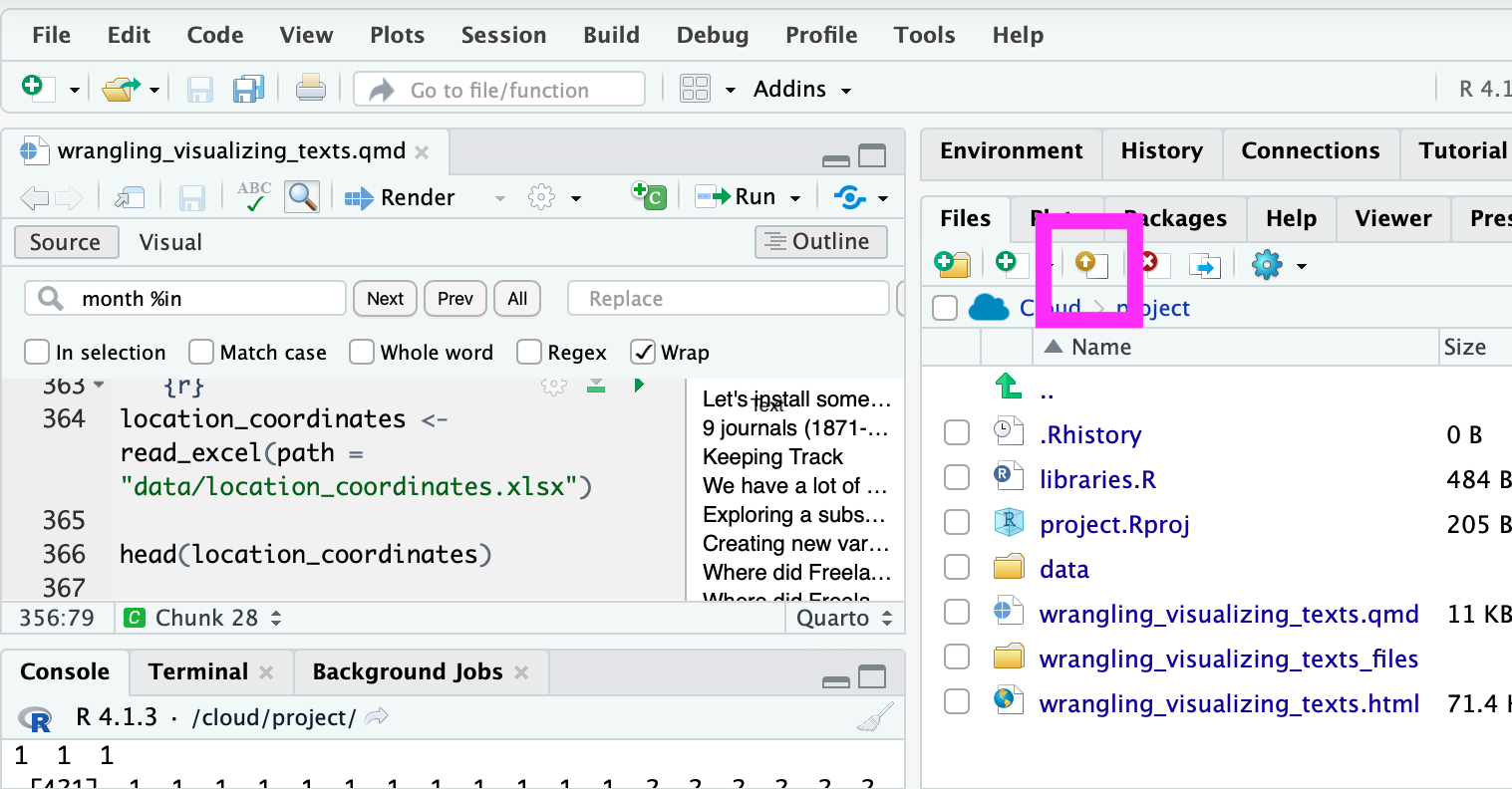The height and width of the screenshot is (789, 1512).
Task: Uncheck the Wrap checkbox
Action: [x=643, y=352]
